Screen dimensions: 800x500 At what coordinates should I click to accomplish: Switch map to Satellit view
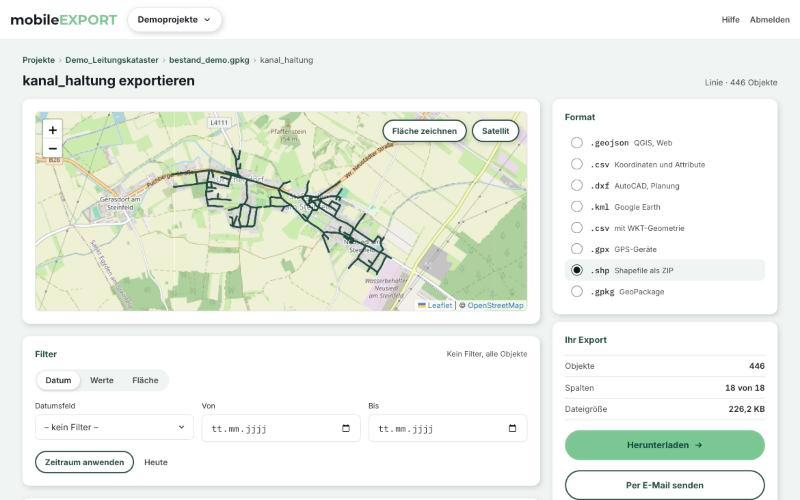pos(495,131)
